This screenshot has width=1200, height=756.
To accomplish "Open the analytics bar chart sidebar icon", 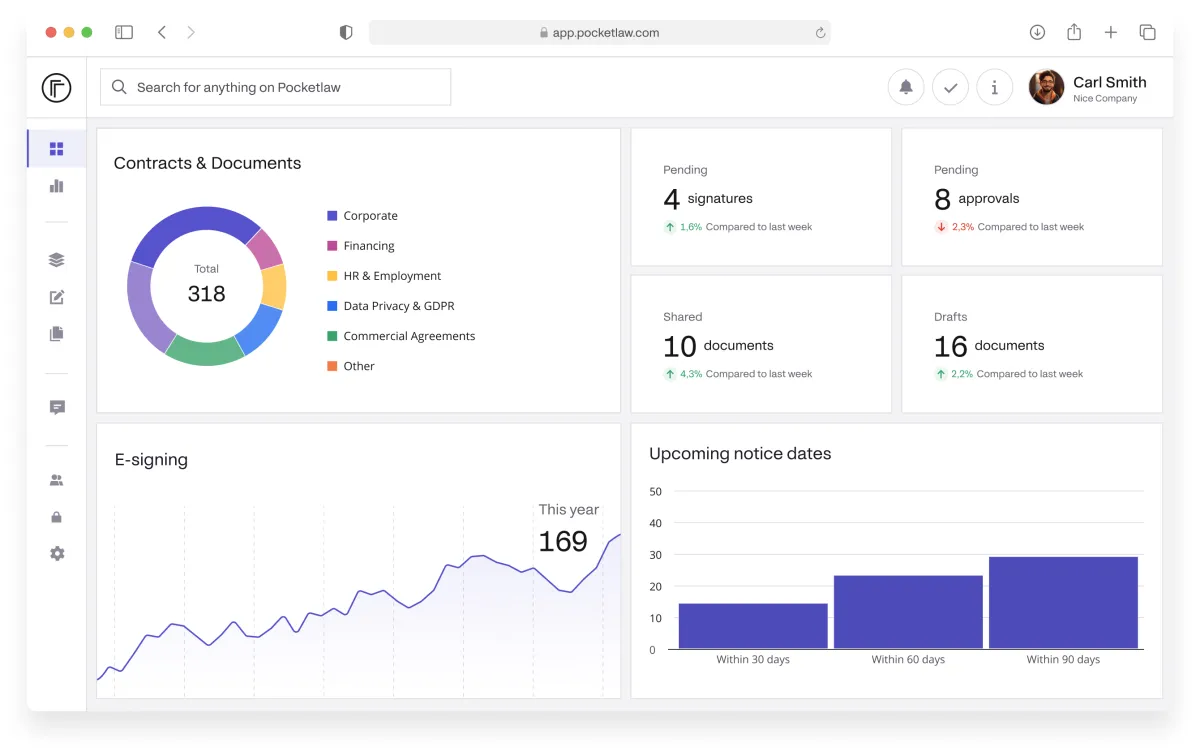I will pos(56,186).
